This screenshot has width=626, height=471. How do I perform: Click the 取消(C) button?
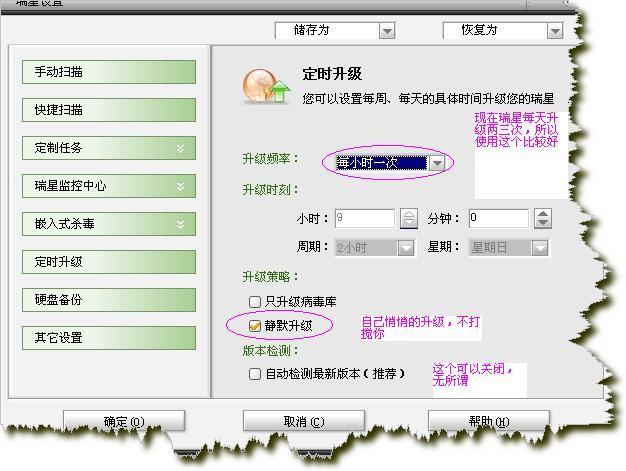304,421
